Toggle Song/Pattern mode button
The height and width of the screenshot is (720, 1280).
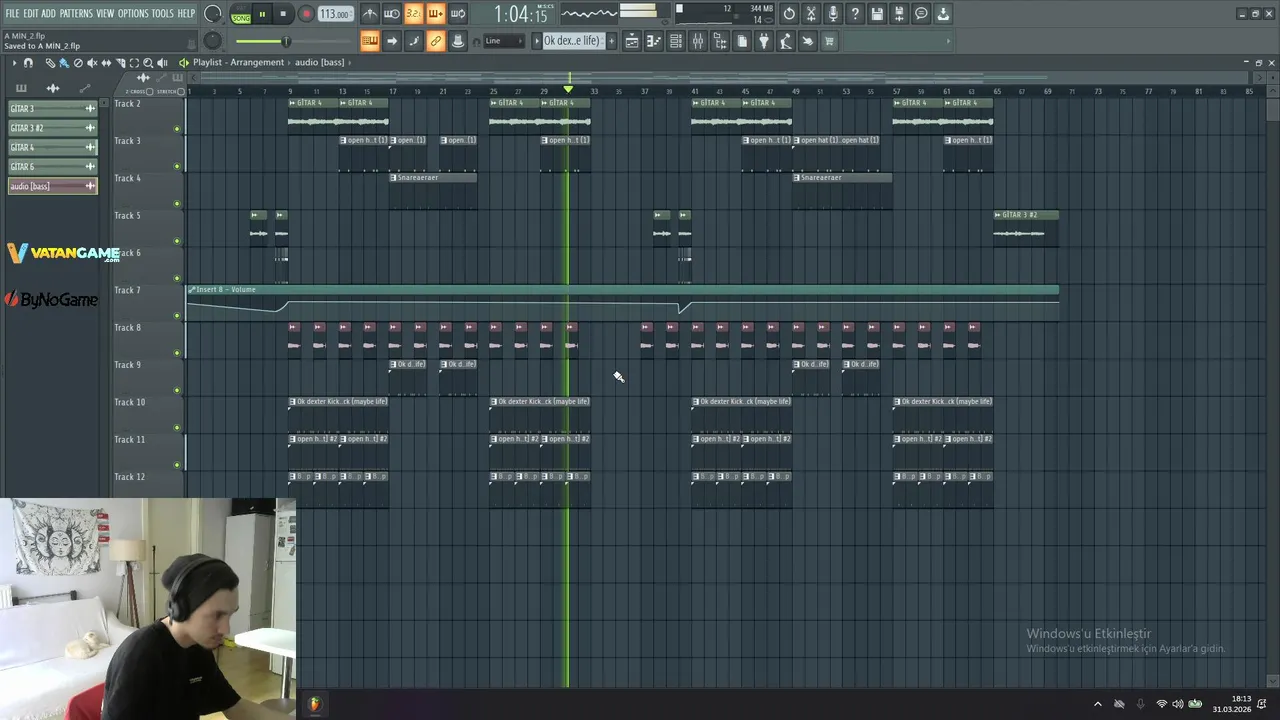241,15
